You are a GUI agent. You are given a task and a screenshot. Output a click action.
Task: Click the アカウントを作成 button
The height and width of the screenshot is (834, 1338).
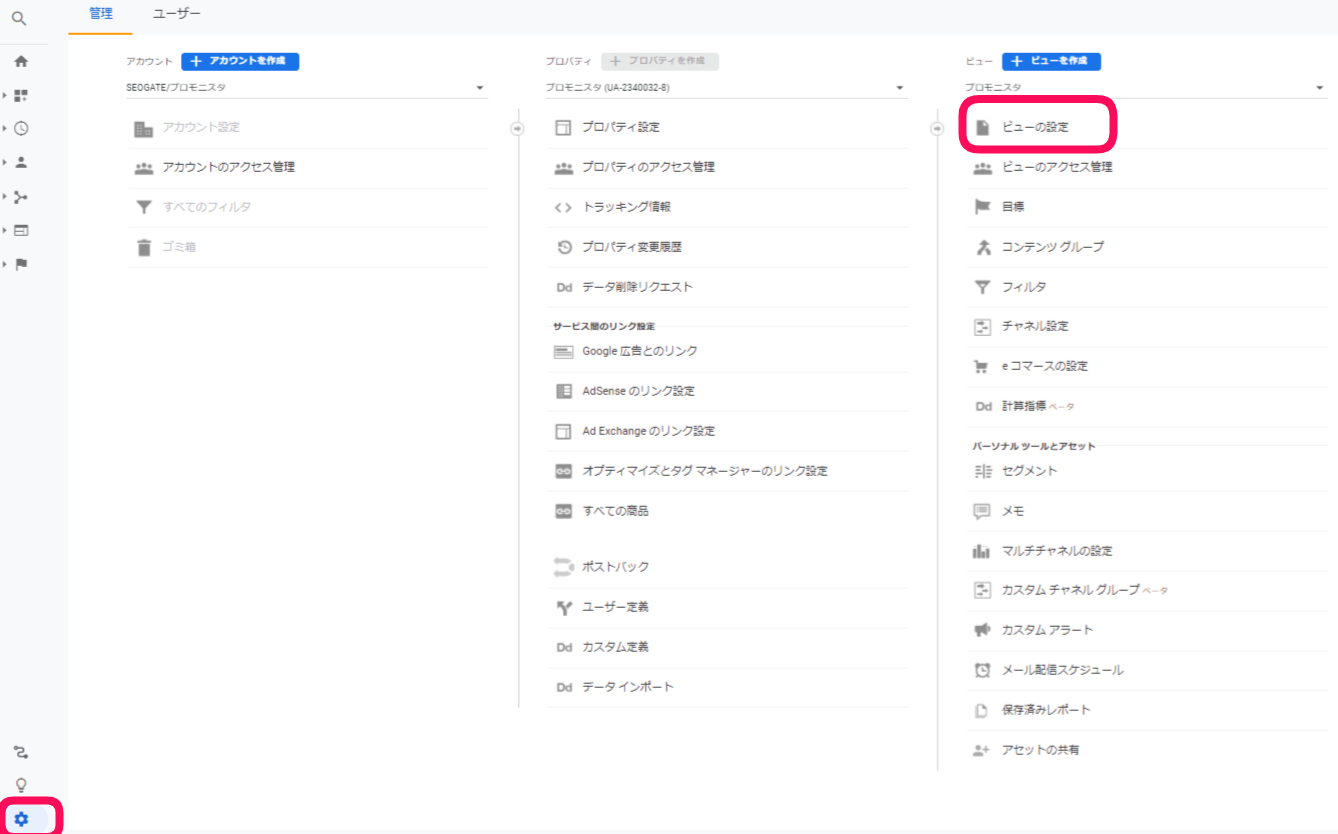pyautogui.click(x=240, y=62)
